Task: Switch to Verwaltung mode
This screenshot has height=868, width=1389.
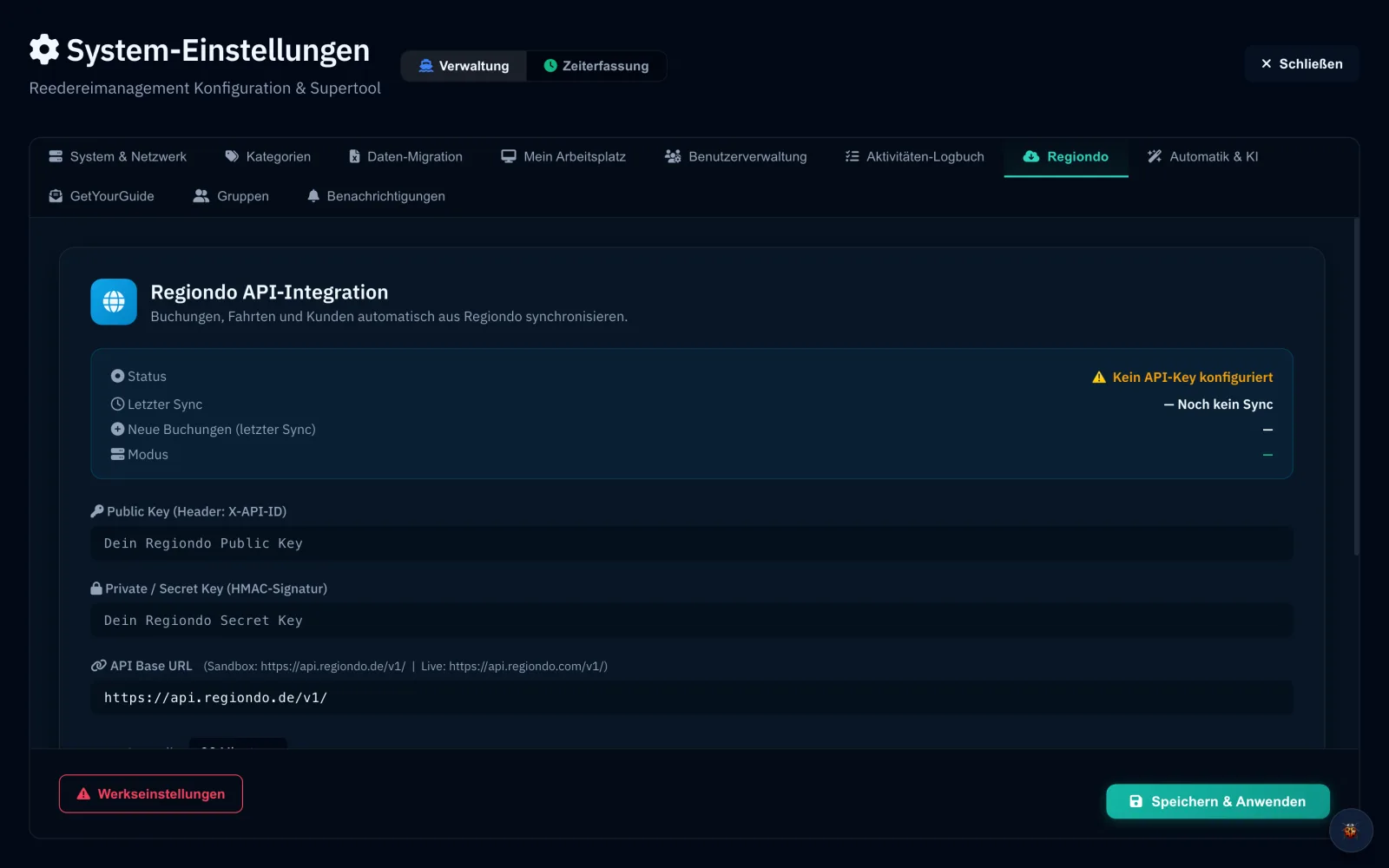Action: (x=464, y=66)
